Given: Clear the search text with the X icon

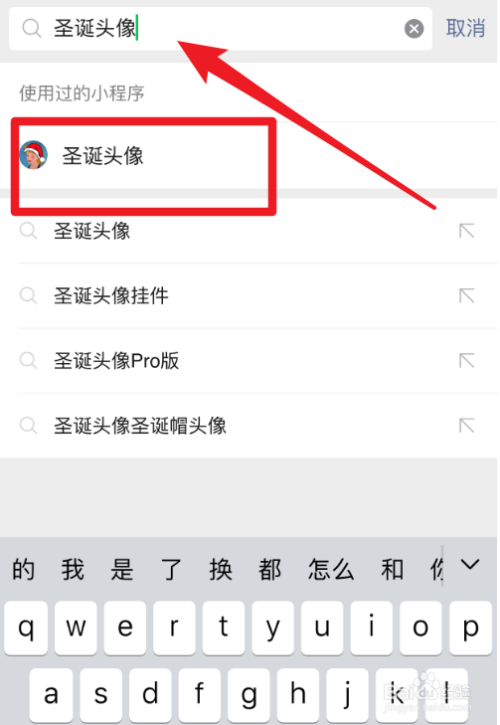Looking at the screenshot, I should (414, 29).
